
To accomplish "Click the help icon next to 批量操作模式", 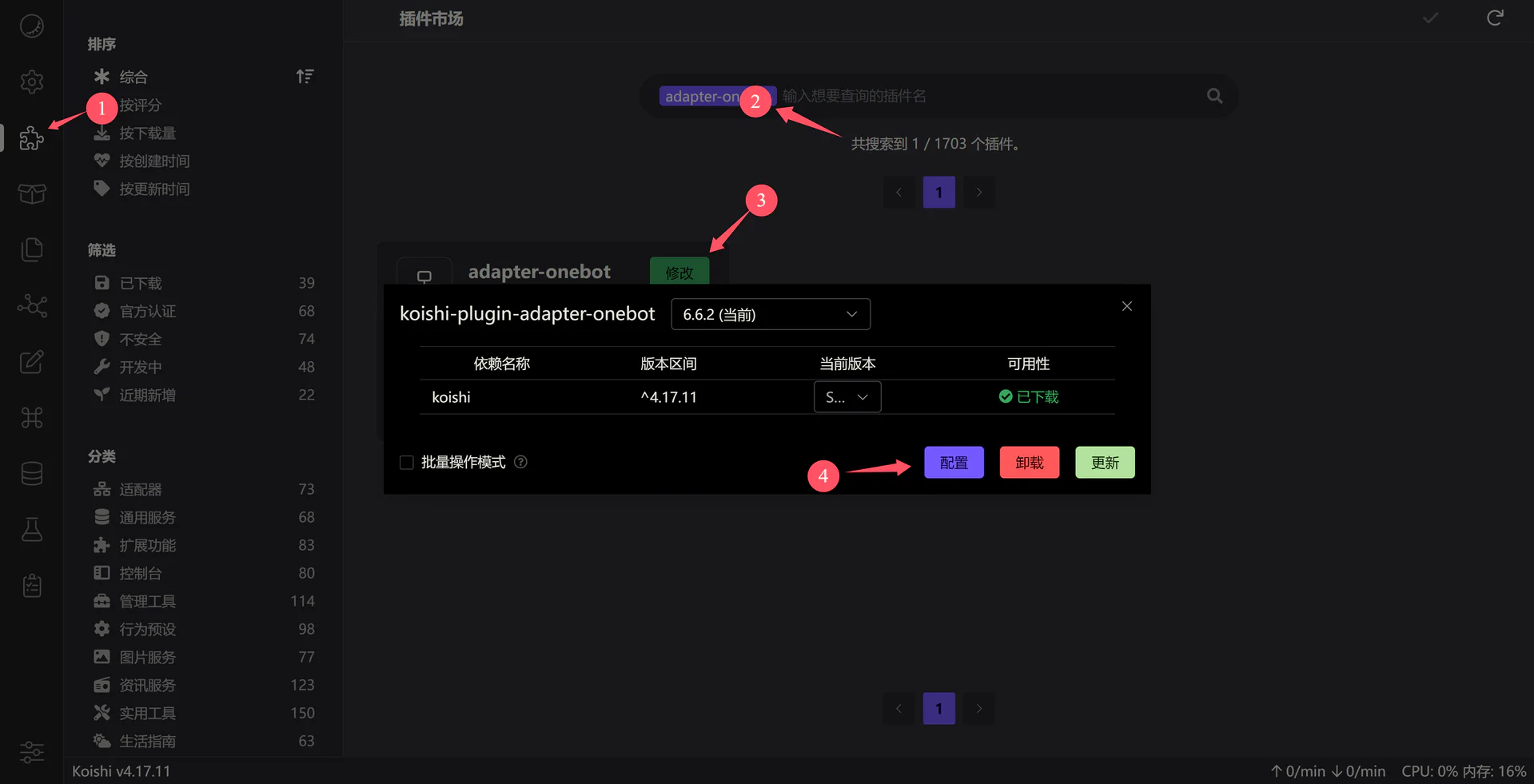I will tap(520, 462).
